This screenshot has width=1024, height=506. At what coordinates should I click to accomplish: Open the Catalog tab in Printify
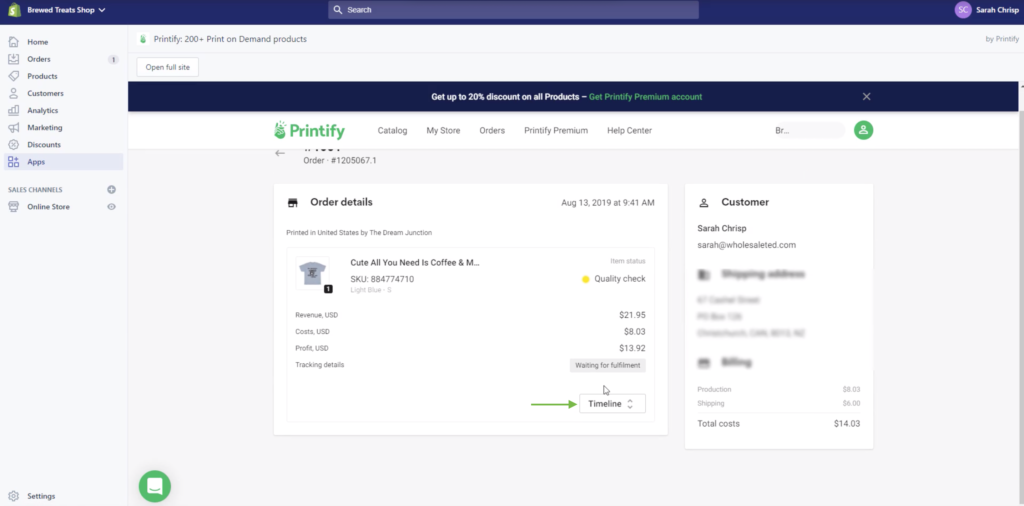pos(392,131)
